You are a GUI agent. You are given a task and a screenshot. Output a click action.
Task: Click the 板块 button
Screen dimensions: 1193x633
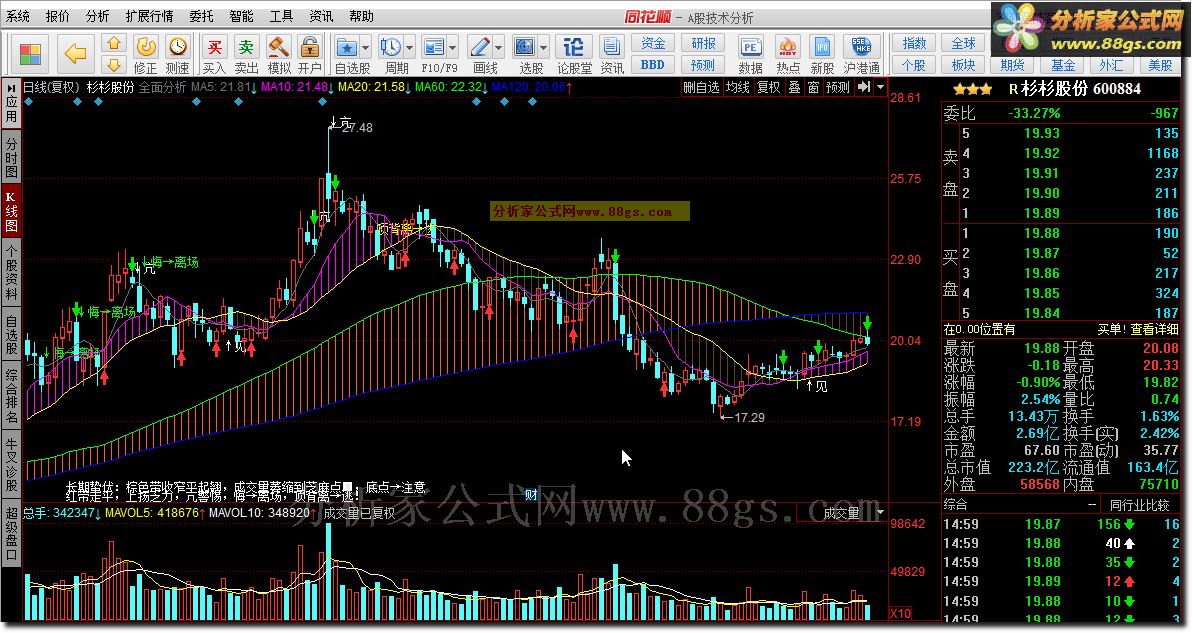963,65
